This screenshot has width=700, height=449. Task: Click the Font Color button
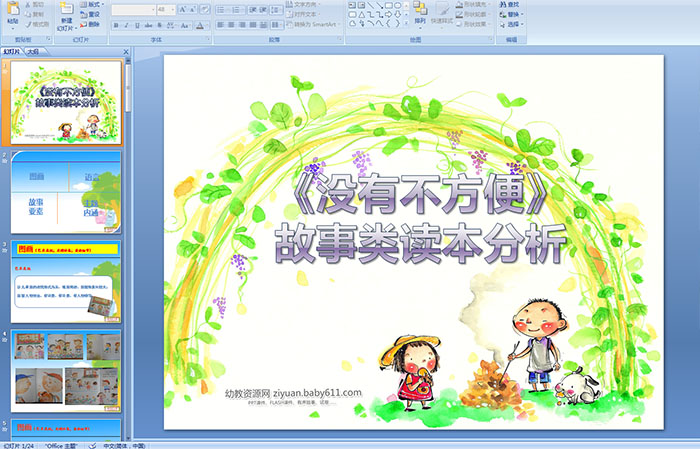coord(200,25)
